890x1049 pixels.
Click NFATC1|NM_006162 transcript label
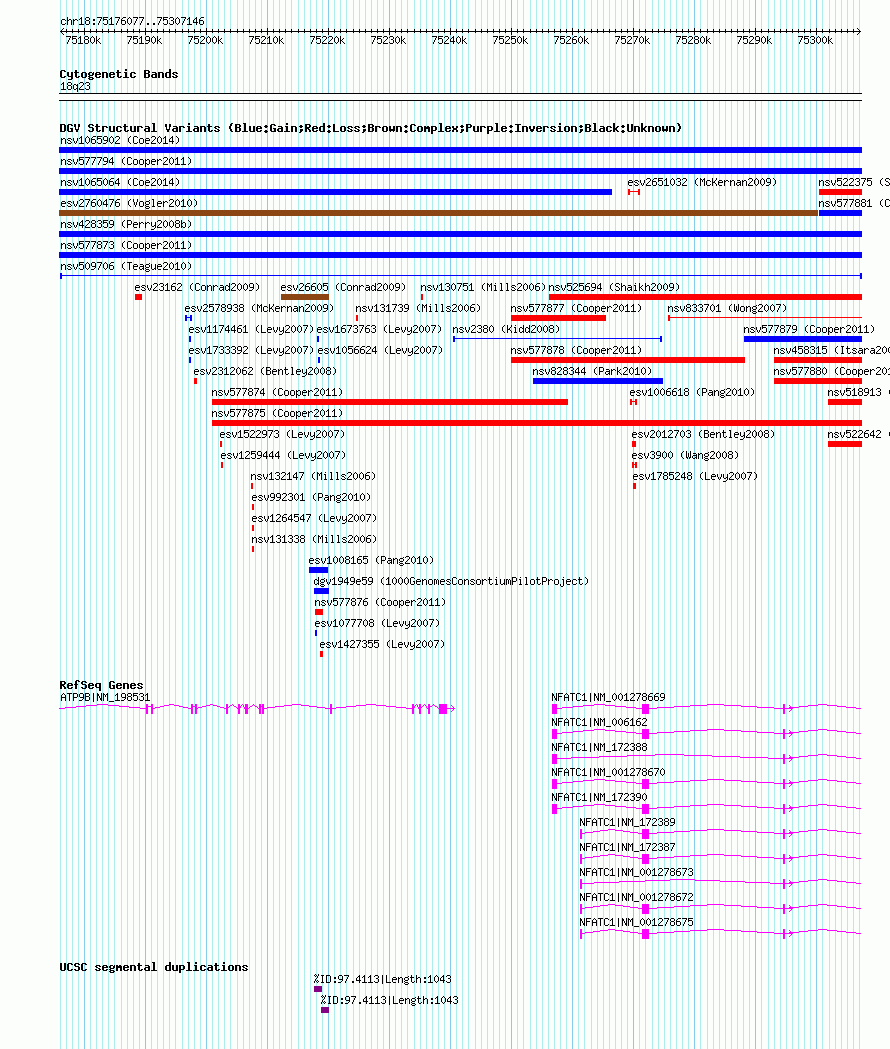coord(600,723)
